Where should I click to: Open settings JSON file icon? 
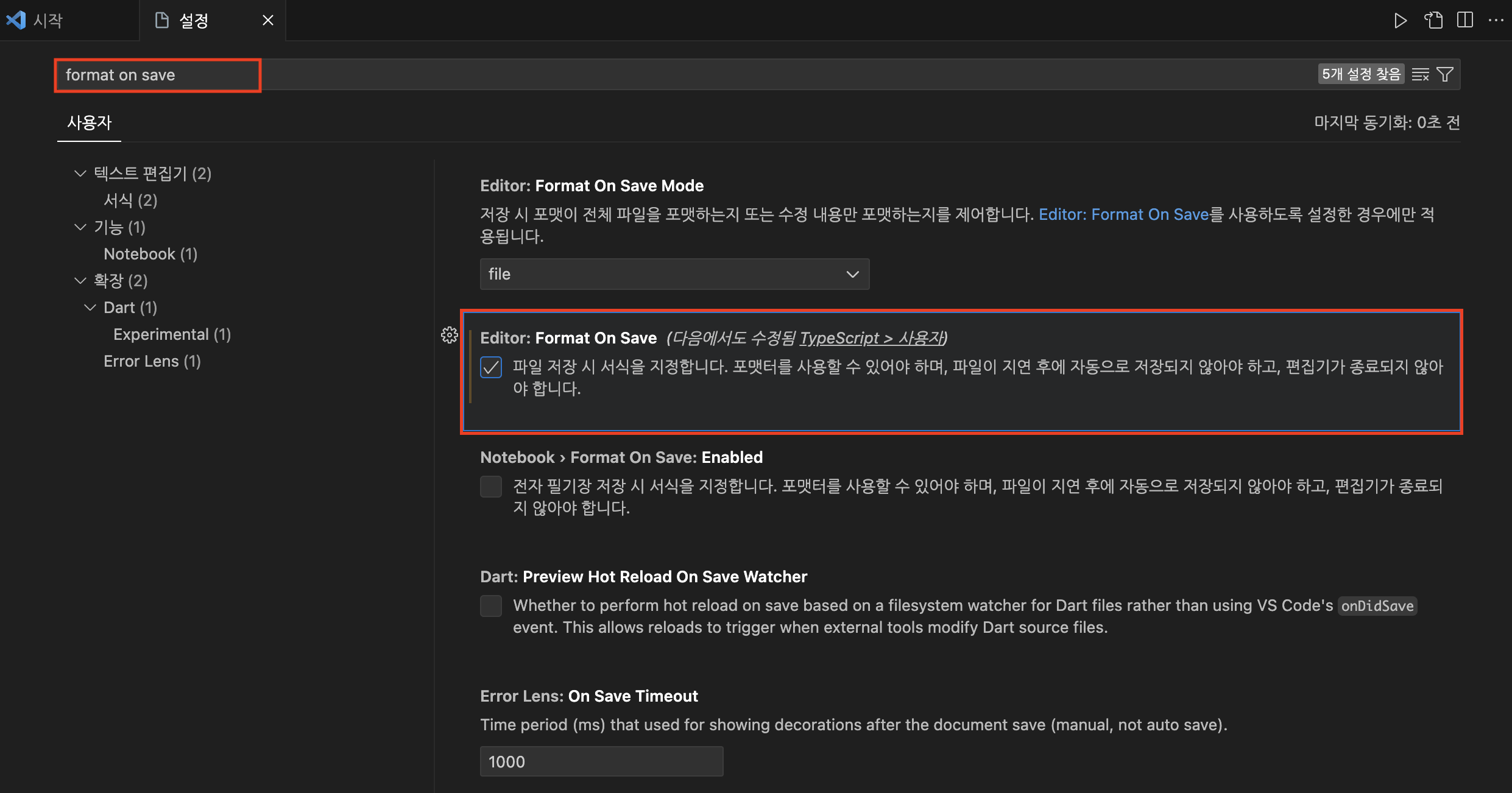tap(1433, 21)
